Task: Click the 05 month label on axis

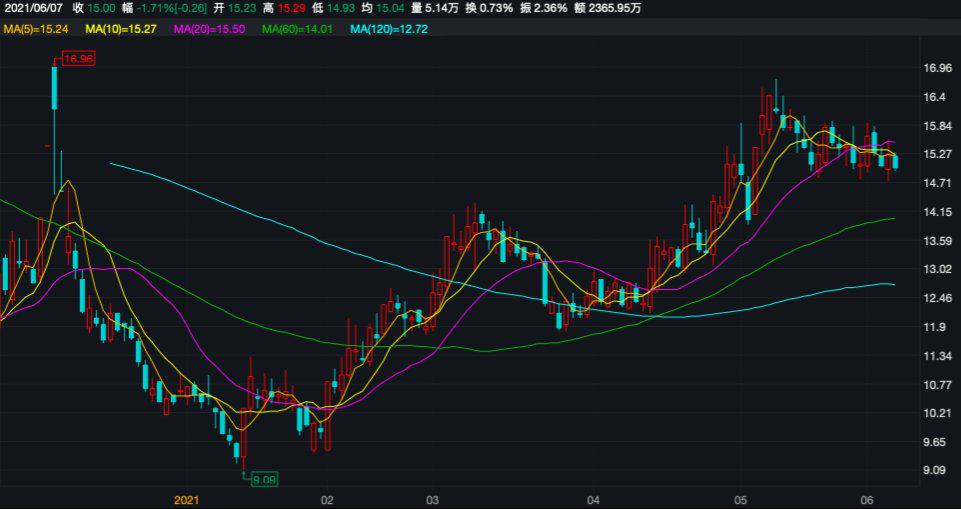Action: coord(740,500)
